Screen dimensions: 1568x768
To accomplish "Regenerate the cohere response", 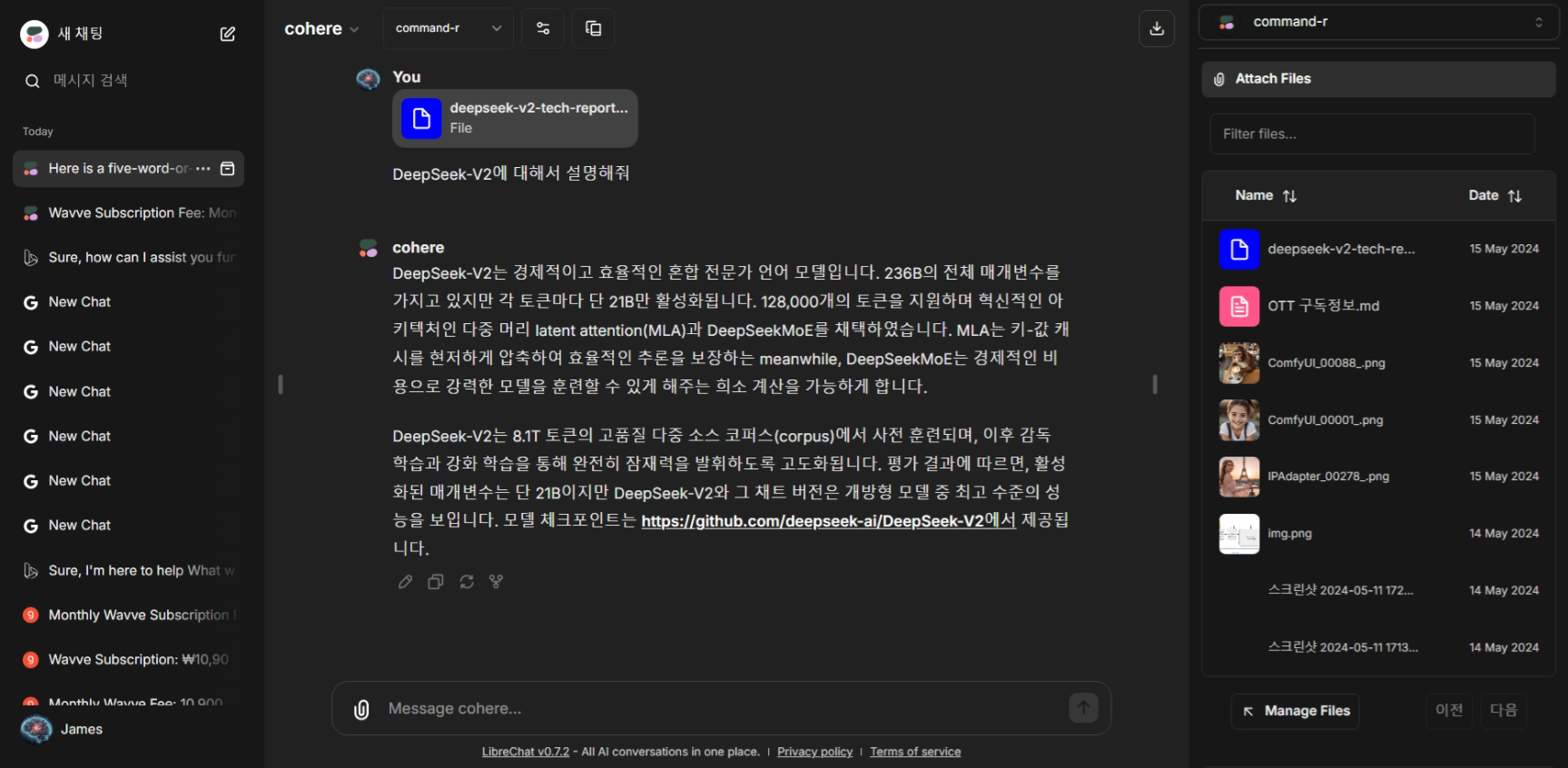I will click(x=467, y=582).
